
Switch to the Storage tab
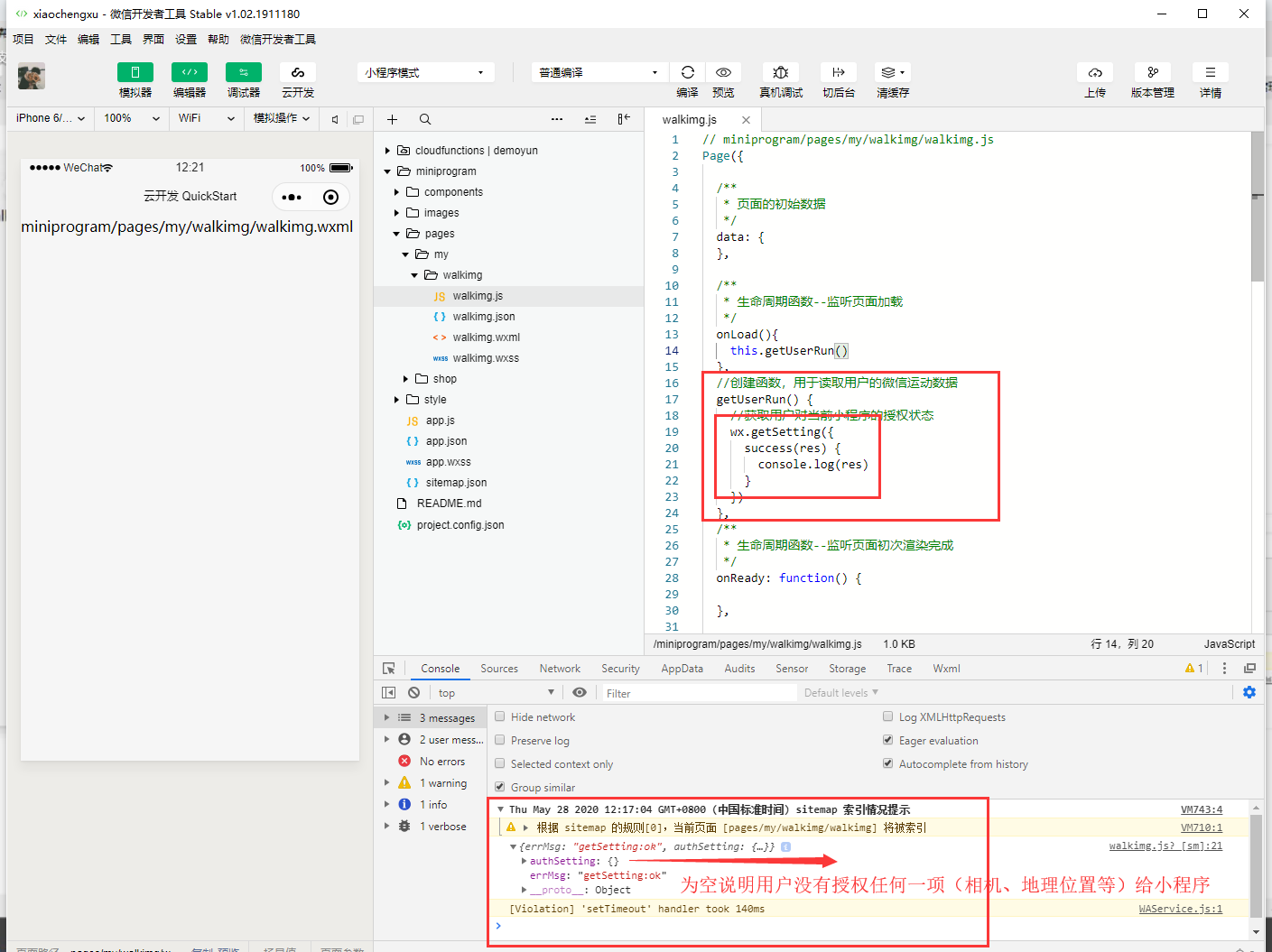(x=847, y=669)
